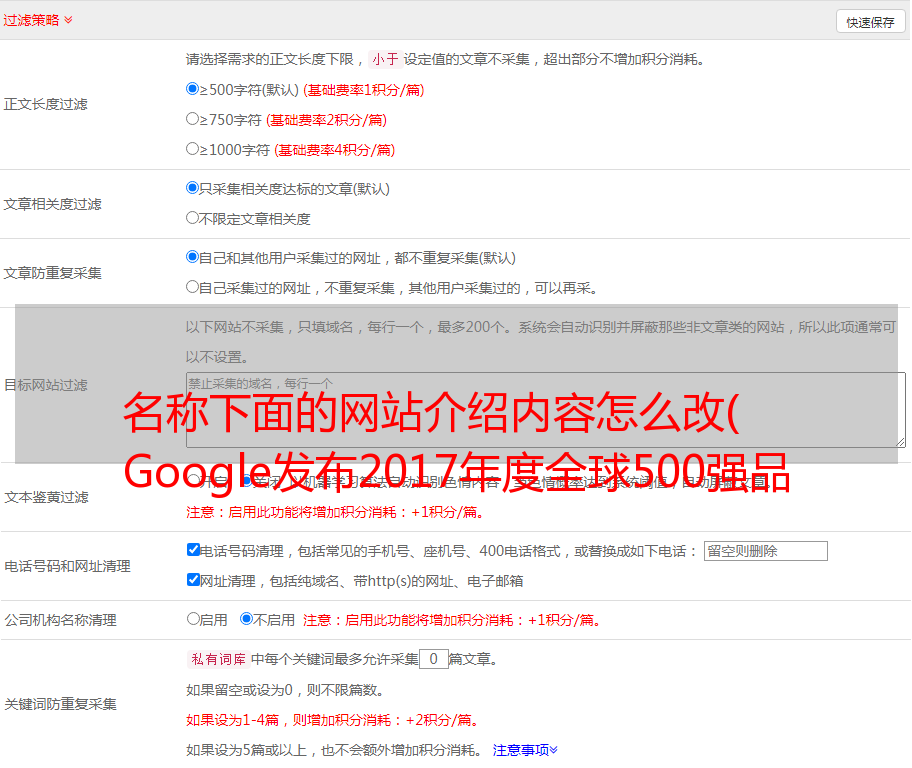This screenshot has width=912, height=768.
Task: Toggle the 电话号码清理 checkbox
Action: [x=194, y=550]
